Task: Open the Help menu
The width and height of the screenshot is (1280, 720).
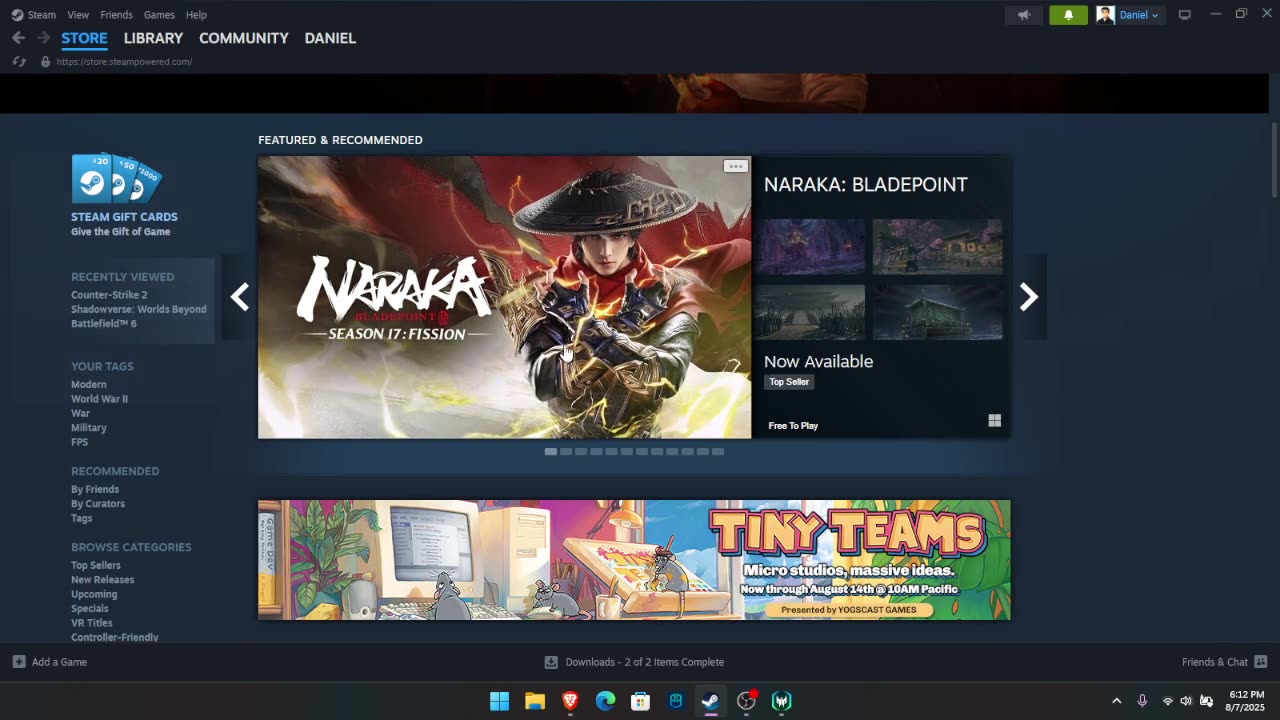Action: click(196, 15)
